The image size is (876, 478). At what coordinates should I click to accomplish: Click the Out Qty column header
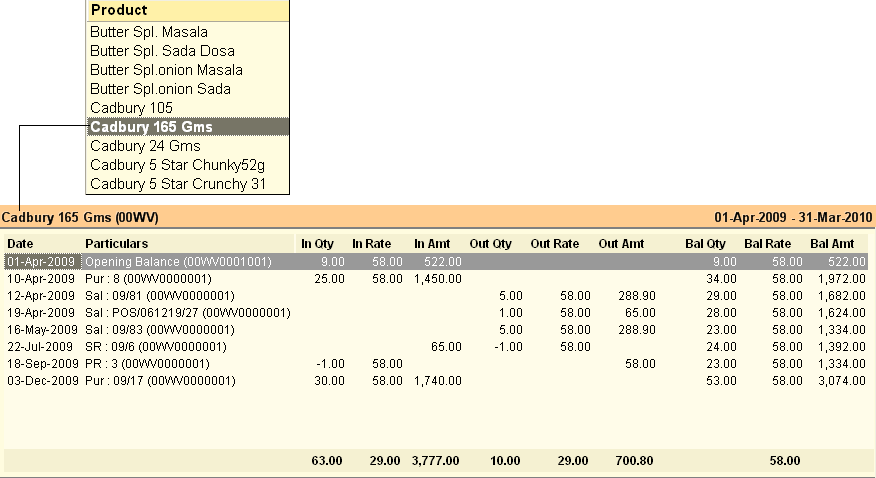click(x=491, y=243)
